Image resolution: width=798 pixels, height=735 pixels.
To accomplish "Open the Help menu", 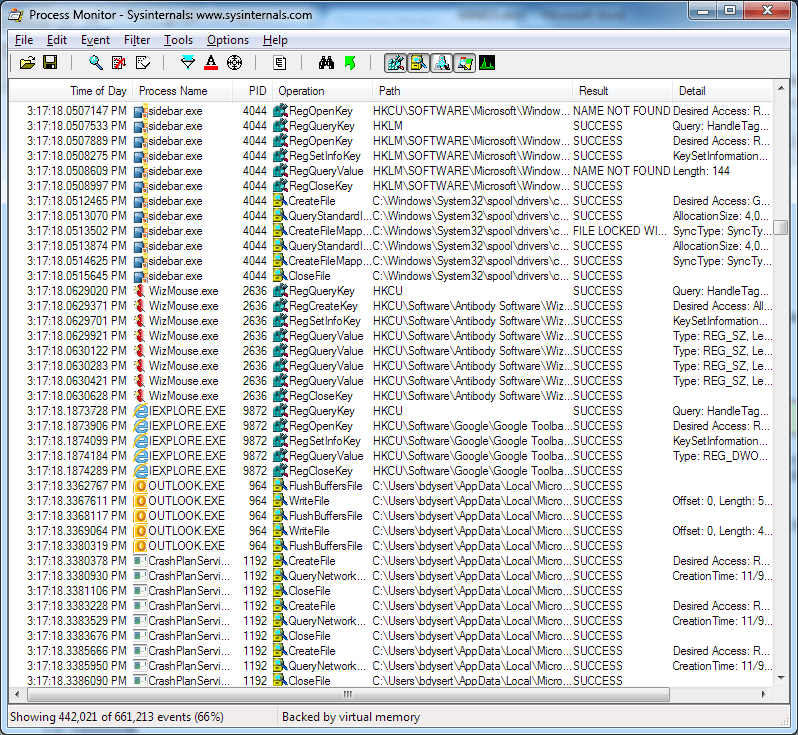I will 275,40.
